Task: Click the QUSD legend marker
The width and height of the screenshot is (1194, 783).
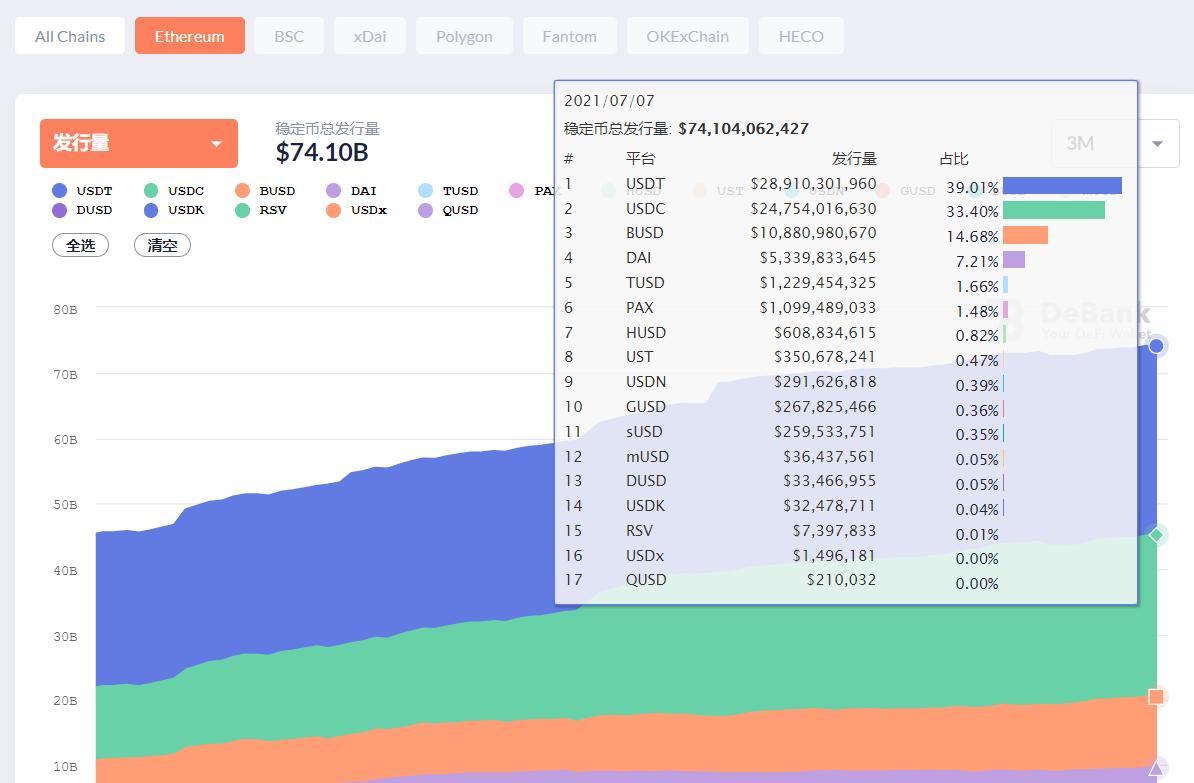Action: pyautogui.click(x=426, y=210)
